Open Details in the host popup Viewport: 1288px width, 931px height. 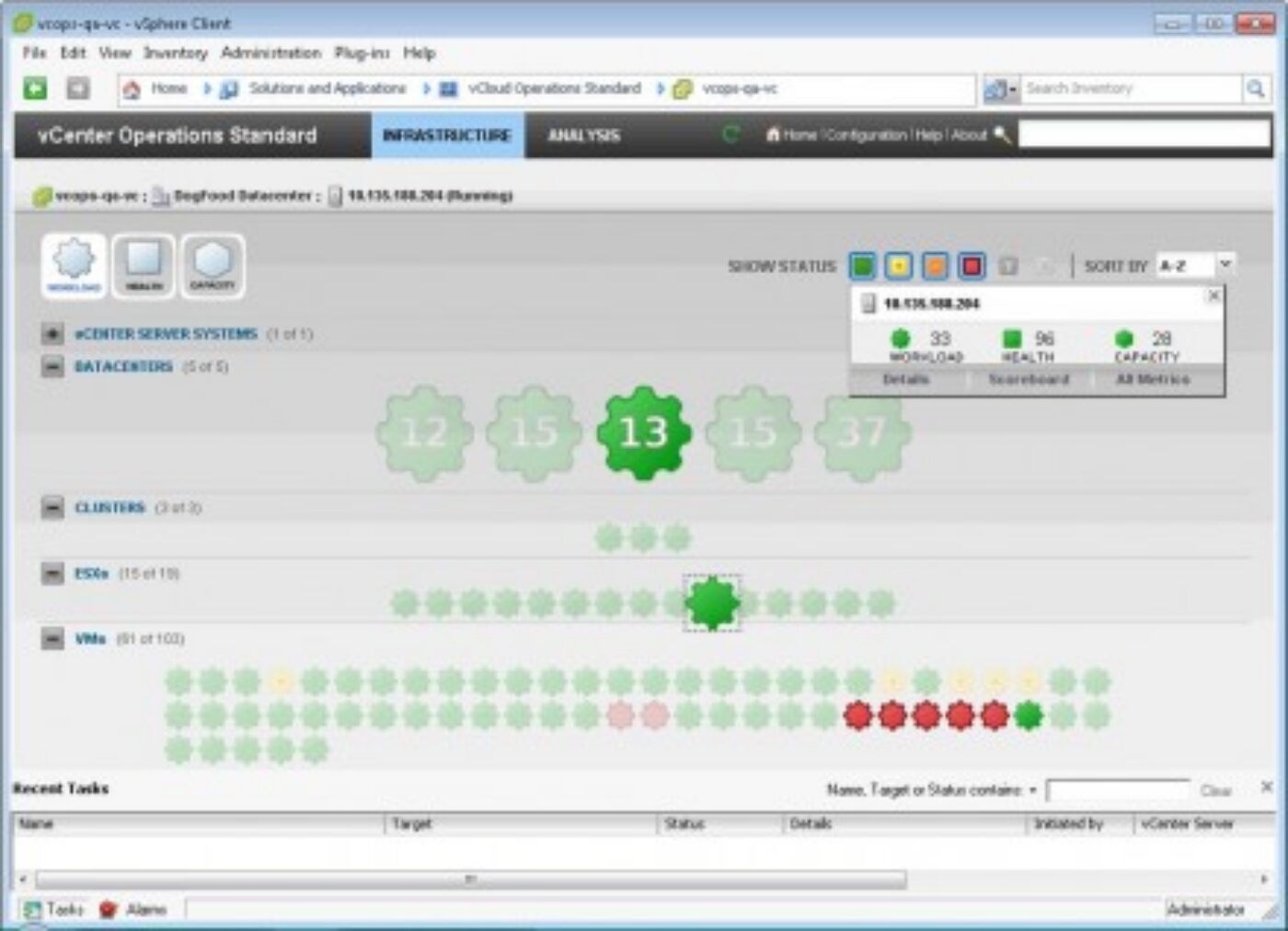coord(906,379)
